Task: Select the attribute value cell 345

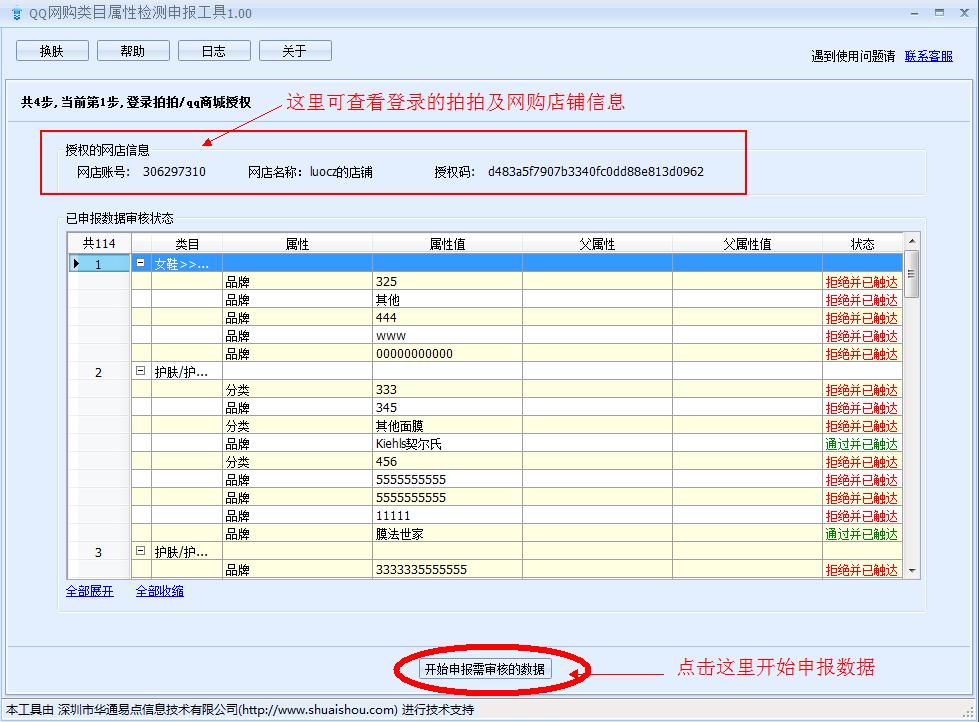Action: (x=447, y=408)
